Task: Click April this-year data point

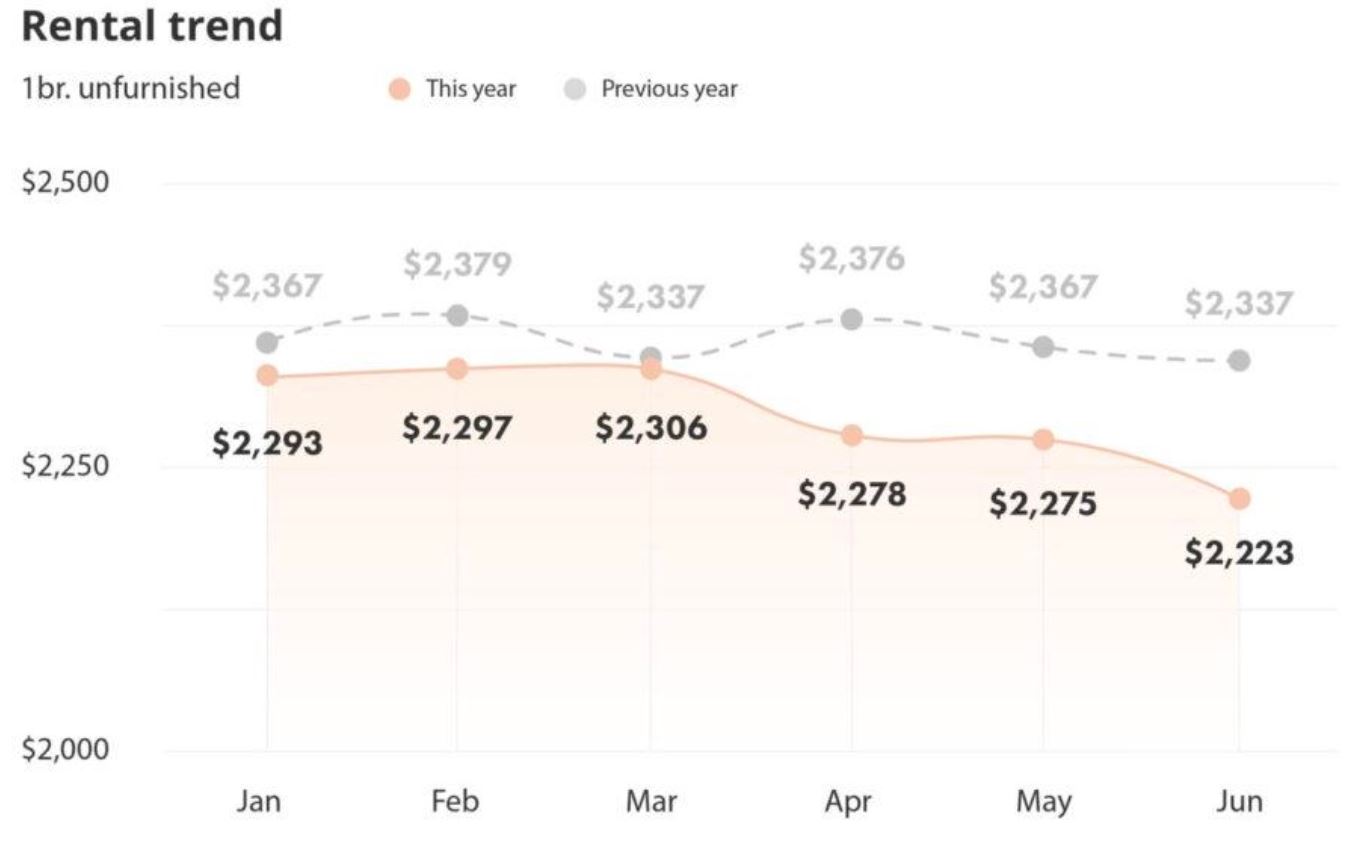Action: (x=852, y=436)
